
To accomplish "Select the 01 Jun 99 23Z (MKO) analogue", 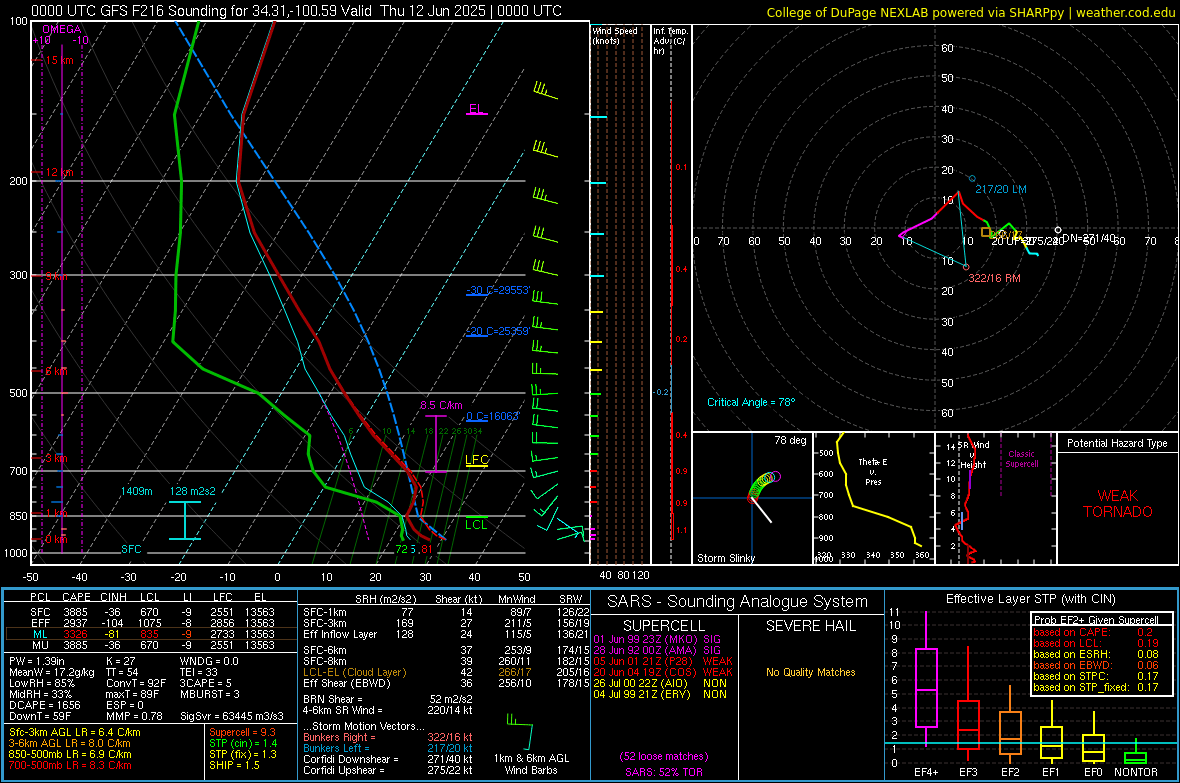I will pos(657,639).
